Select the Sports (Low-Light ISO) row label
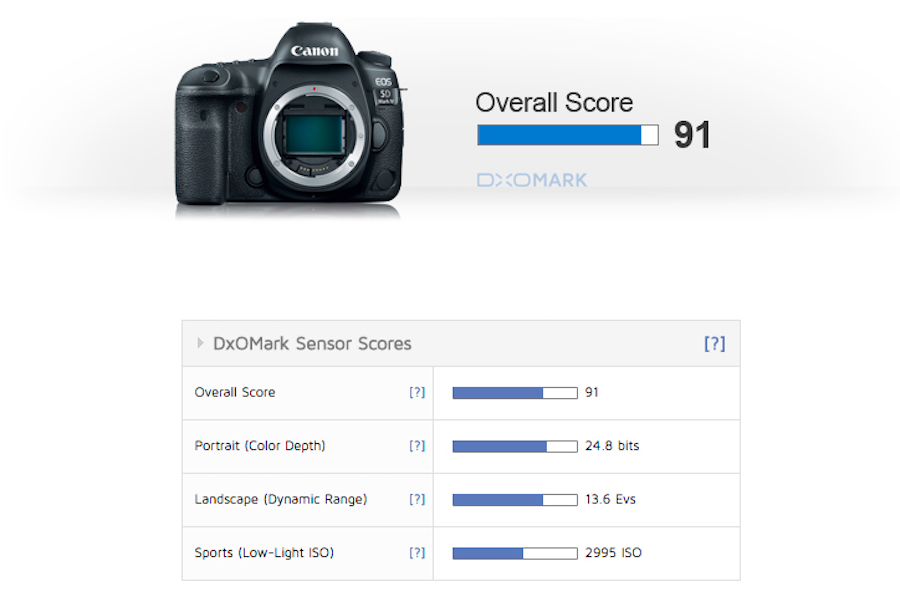Viewport: 900px width, 612px height. pyautogui.click(x=264, y=552)
